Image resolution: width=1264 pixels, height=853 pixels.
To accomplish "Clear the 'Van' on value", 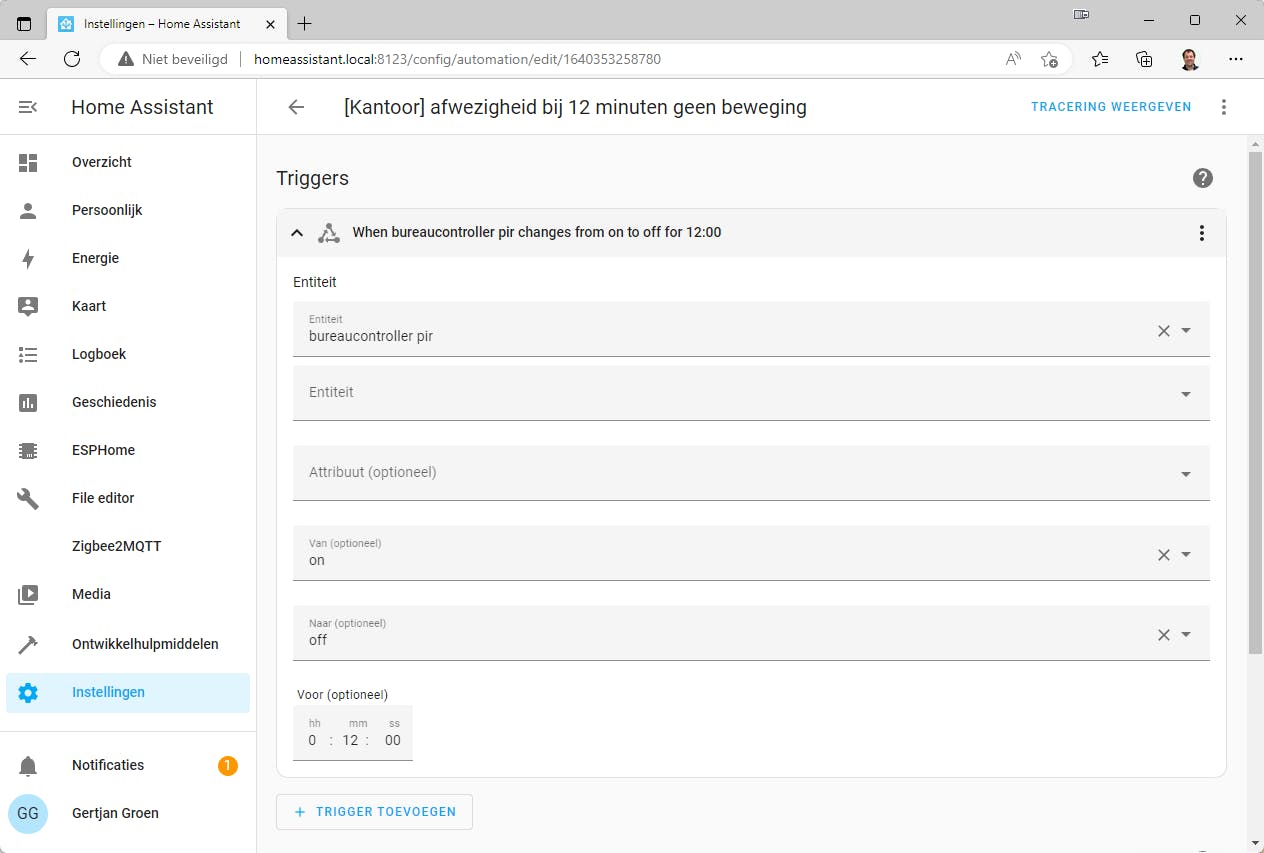I will (x=1163, y=555).
